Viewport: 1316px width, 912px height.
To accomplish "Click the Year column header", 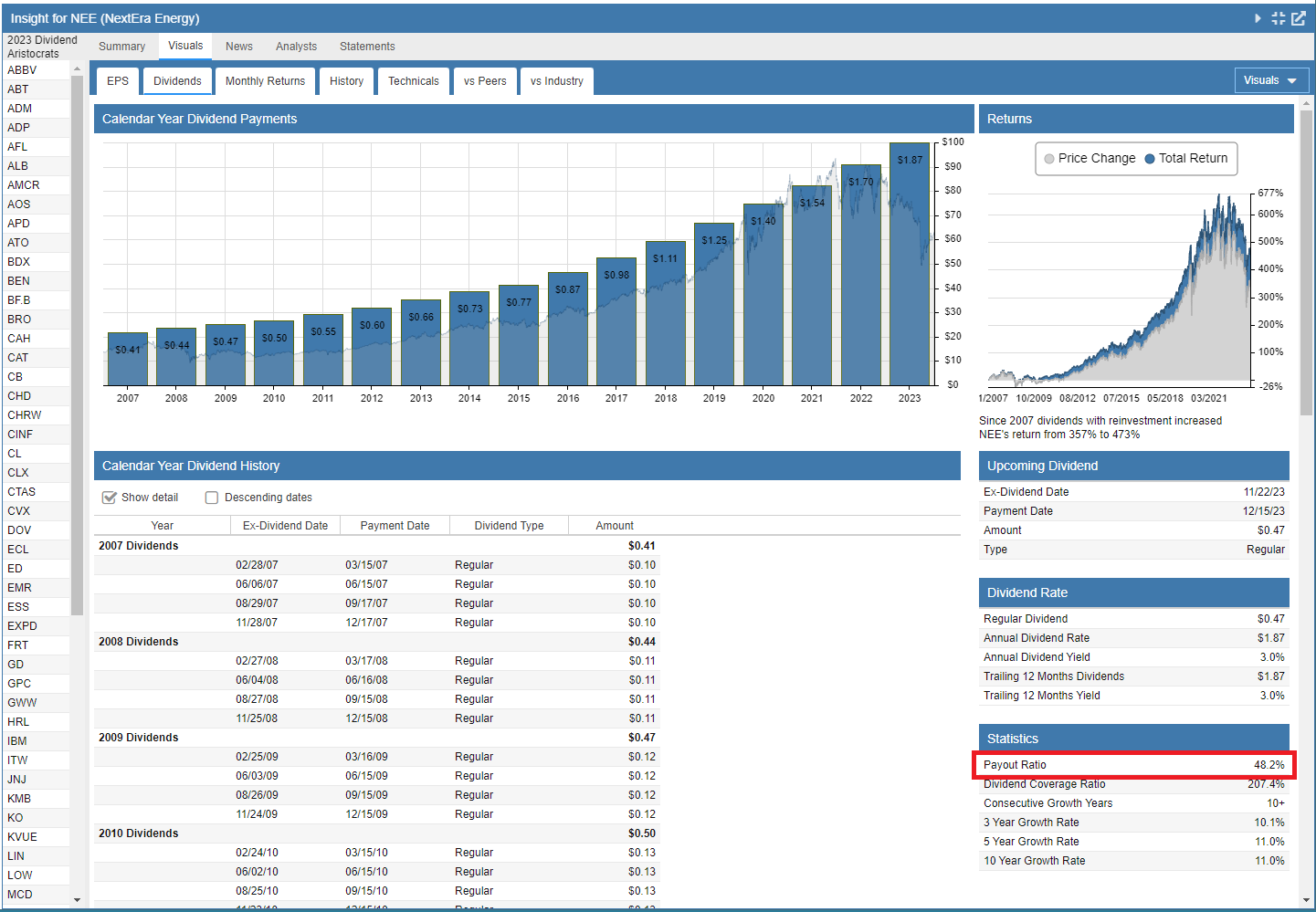I will click(163, 526).
